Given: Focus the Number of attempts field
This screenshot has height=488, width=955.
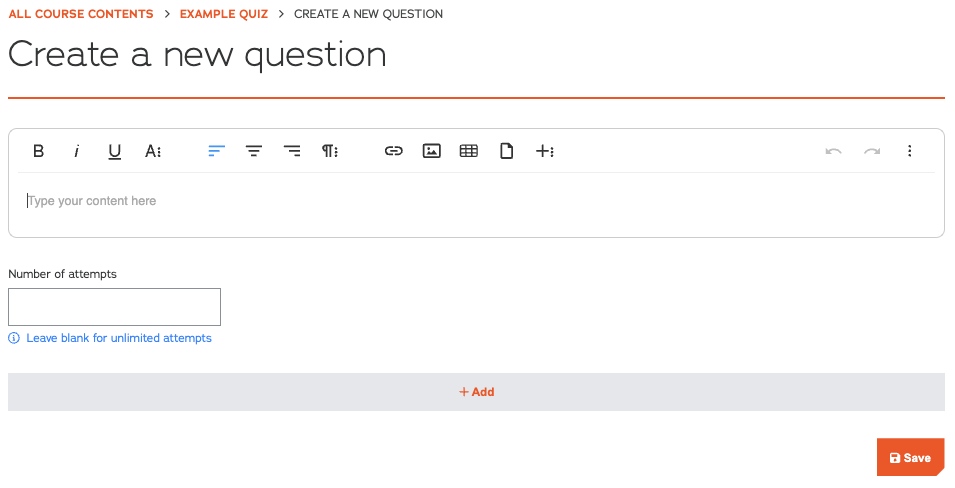Looking at the screenshot, I should (114, 307).
